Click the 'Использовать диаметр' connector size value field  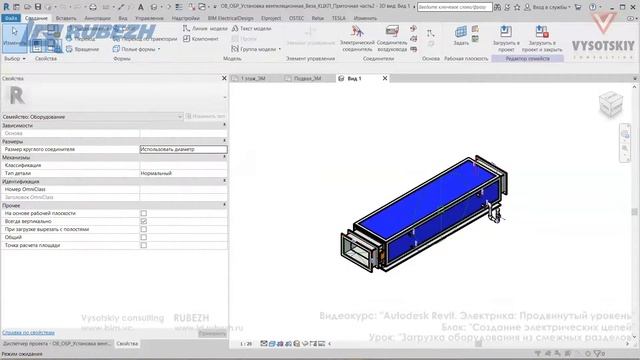(x=183, y=149)
